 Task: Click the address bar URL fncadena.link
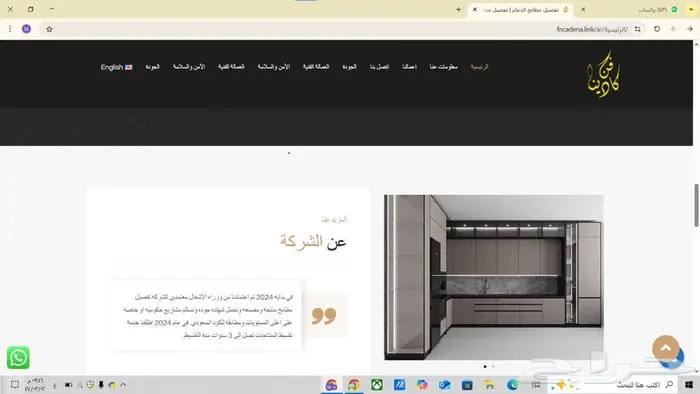(592, 29)
